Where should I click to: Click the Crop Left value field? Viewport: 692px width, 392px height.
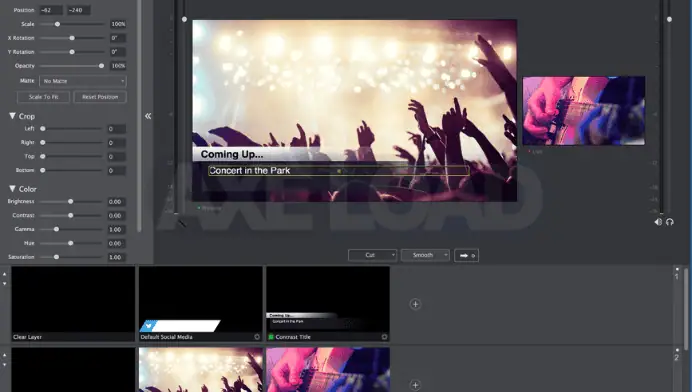click(x=117, y=129)
